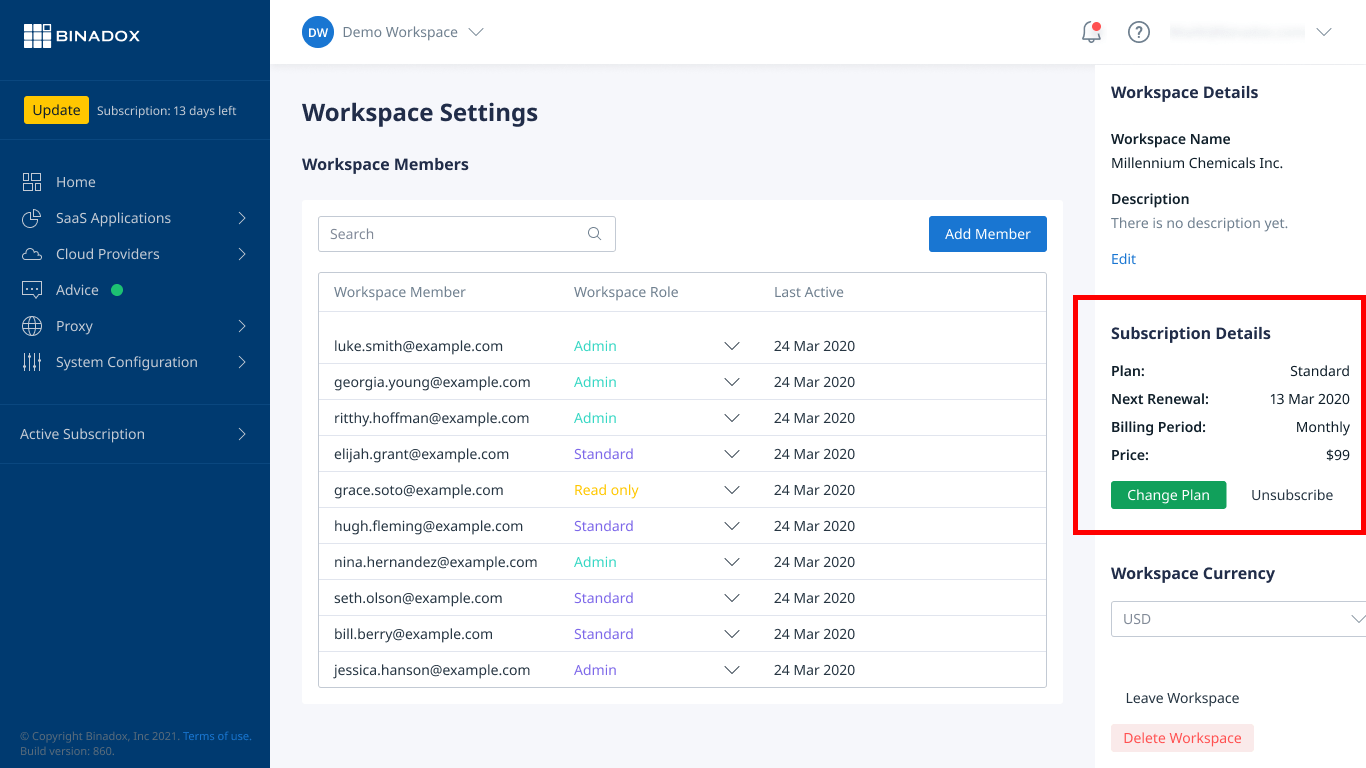Image resolution: width=1366 pixels, height=768 pixels.
Task: Expand Cloud Providers submenu arrow
Action: (x=242, y=254)
